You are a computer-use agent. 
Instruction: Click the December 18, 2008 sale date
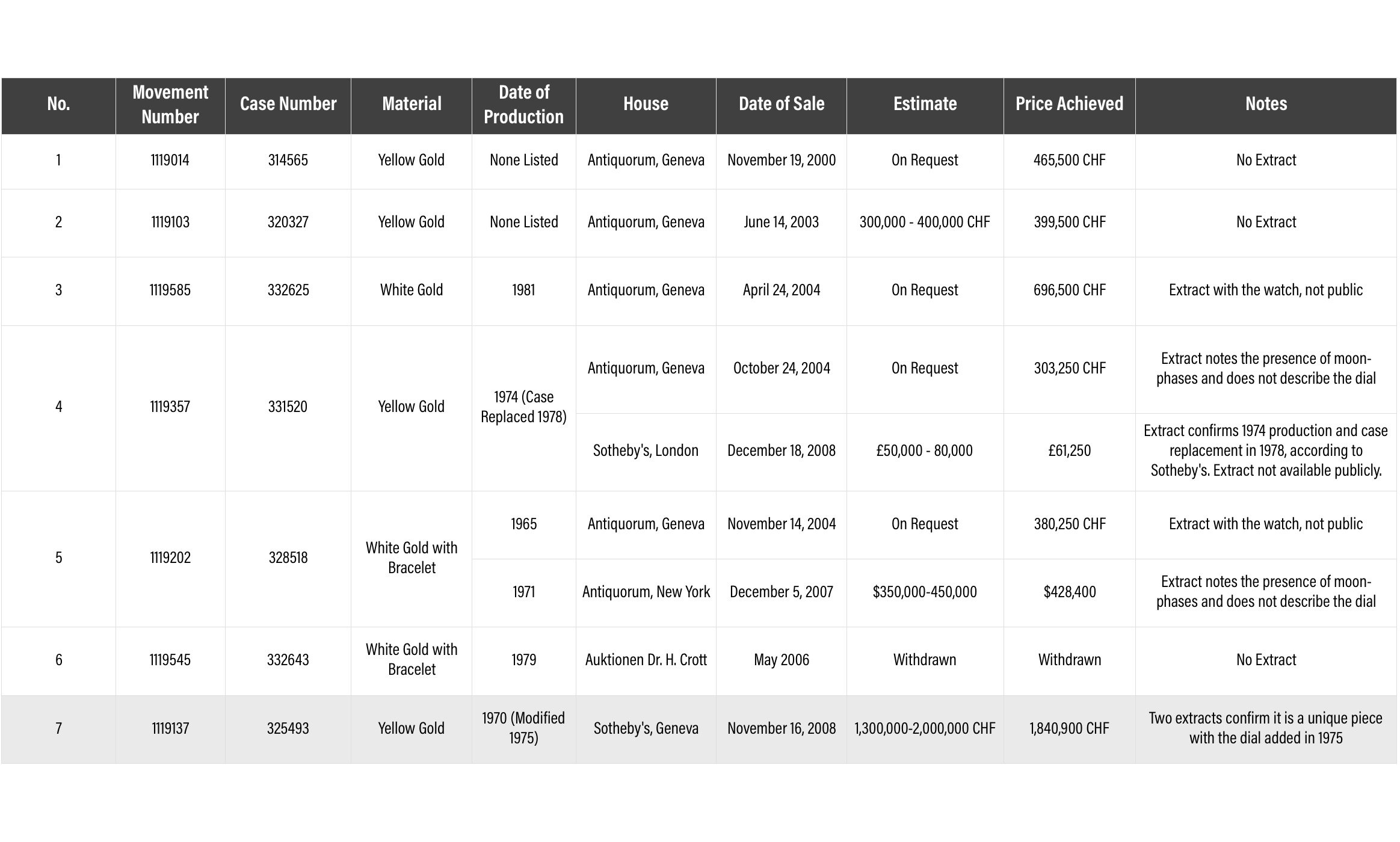[x=781, y=451]
